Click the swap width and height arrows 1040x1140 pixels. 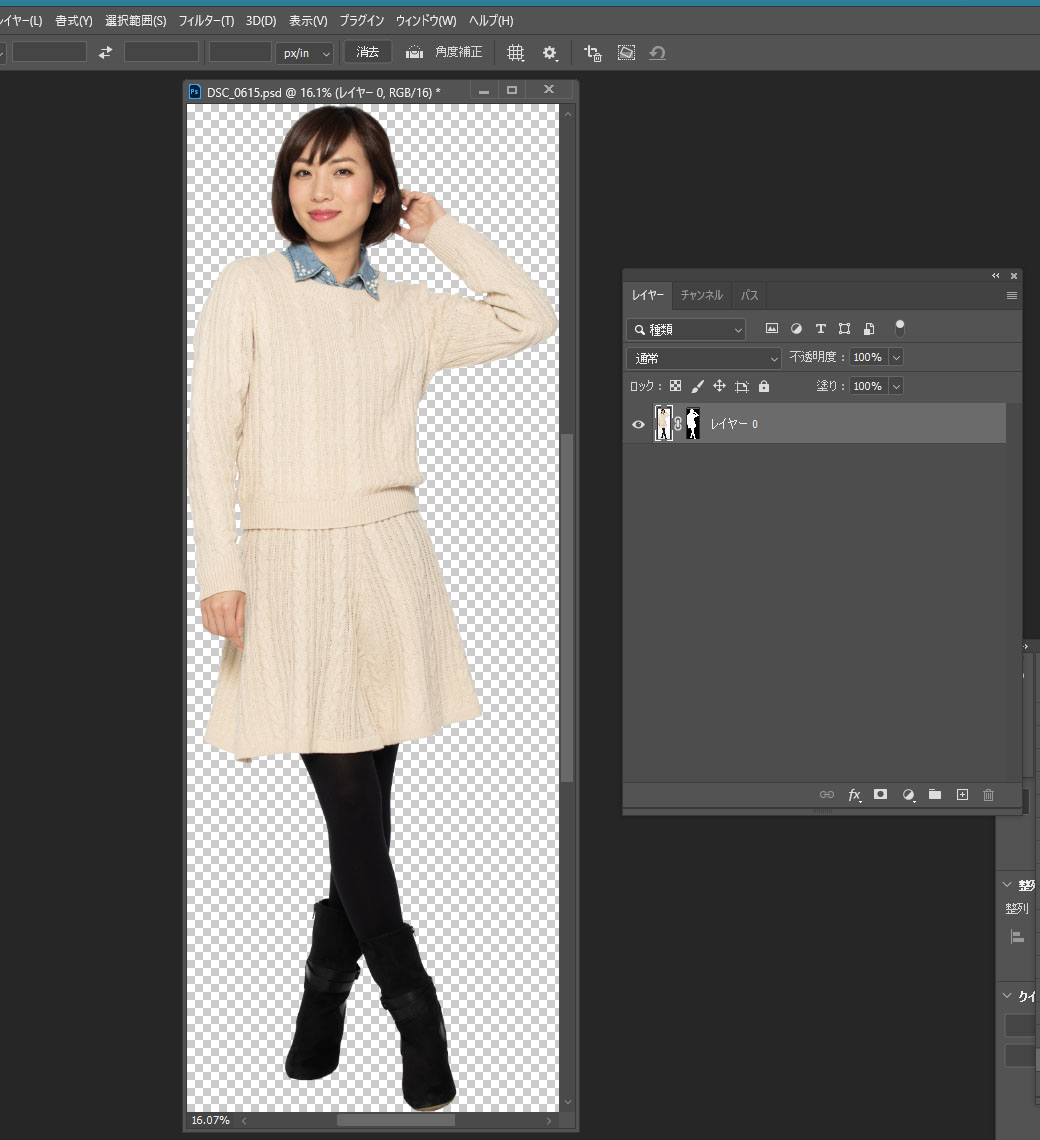[x=105, y=52]
